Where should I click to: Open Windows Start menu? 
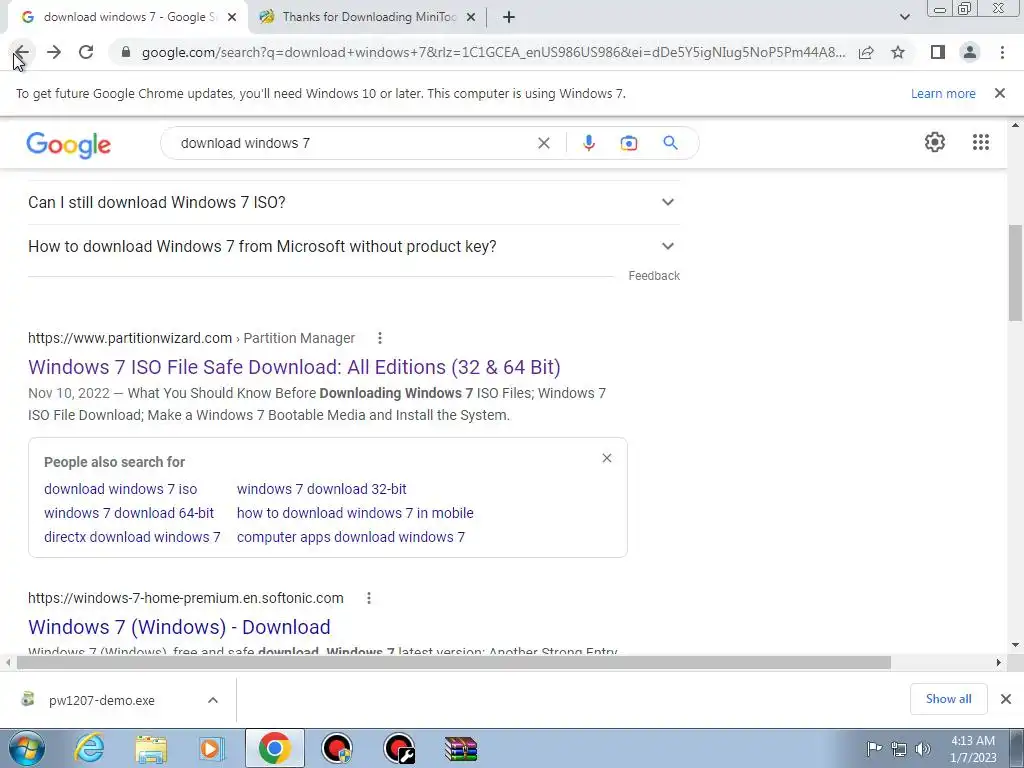[x=27, y=748]
